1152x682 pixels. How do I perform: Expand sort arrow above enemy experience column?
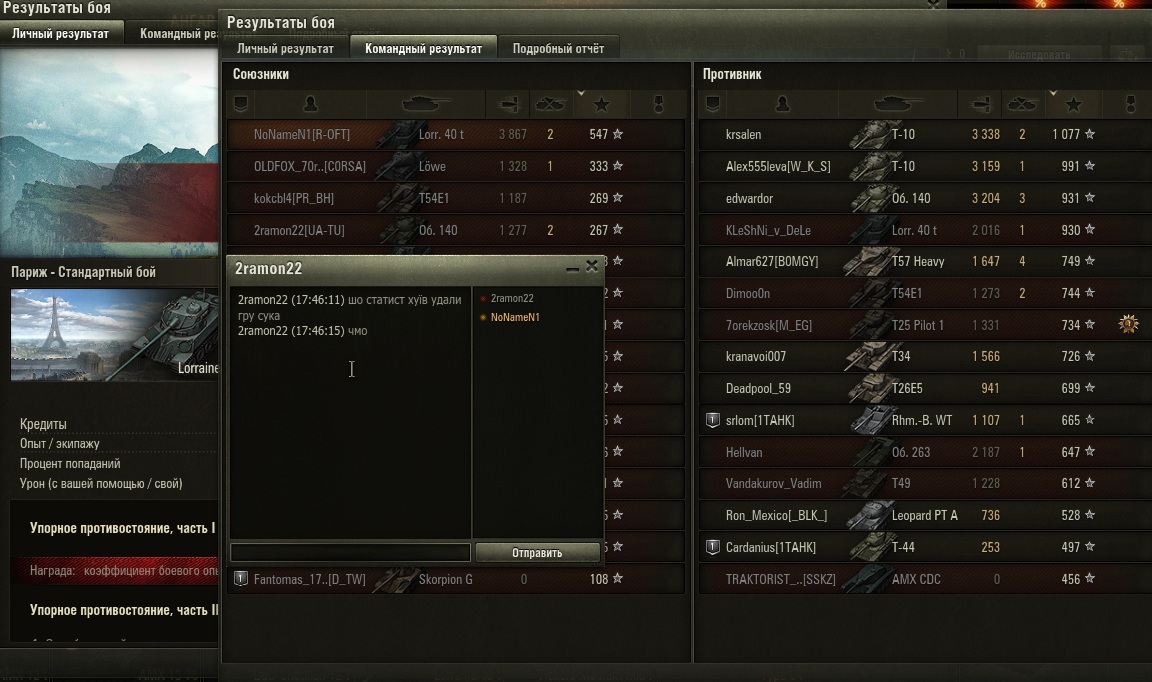click(1053, 93)
